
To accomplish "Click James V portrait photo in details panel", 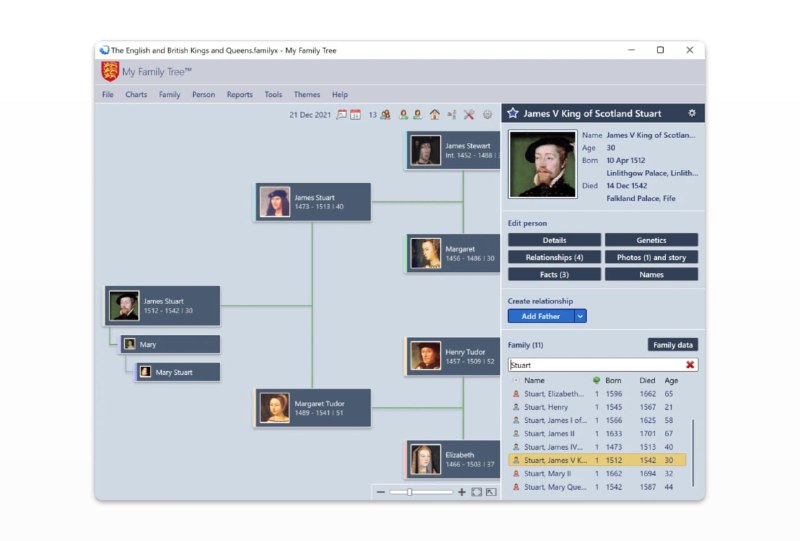I will click(542, 164).
